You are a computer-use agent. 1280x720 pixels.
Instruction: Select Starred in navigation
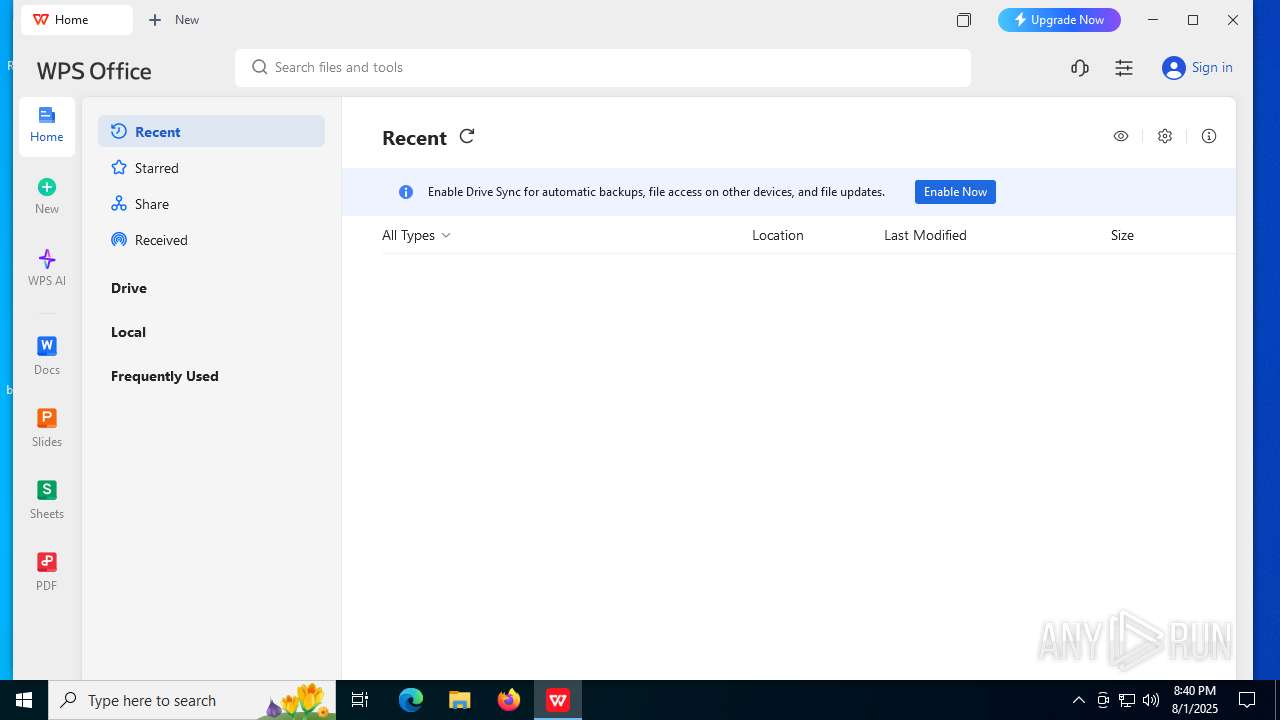(211, 168)
